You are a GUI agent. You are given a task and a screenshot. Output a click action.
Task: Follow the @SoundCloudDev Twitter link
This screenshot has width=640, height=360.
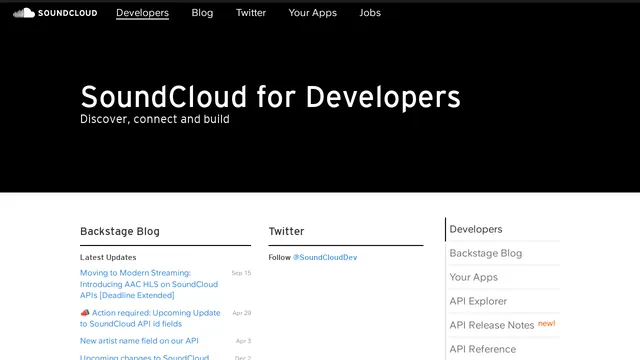click(x=325, y=258)
